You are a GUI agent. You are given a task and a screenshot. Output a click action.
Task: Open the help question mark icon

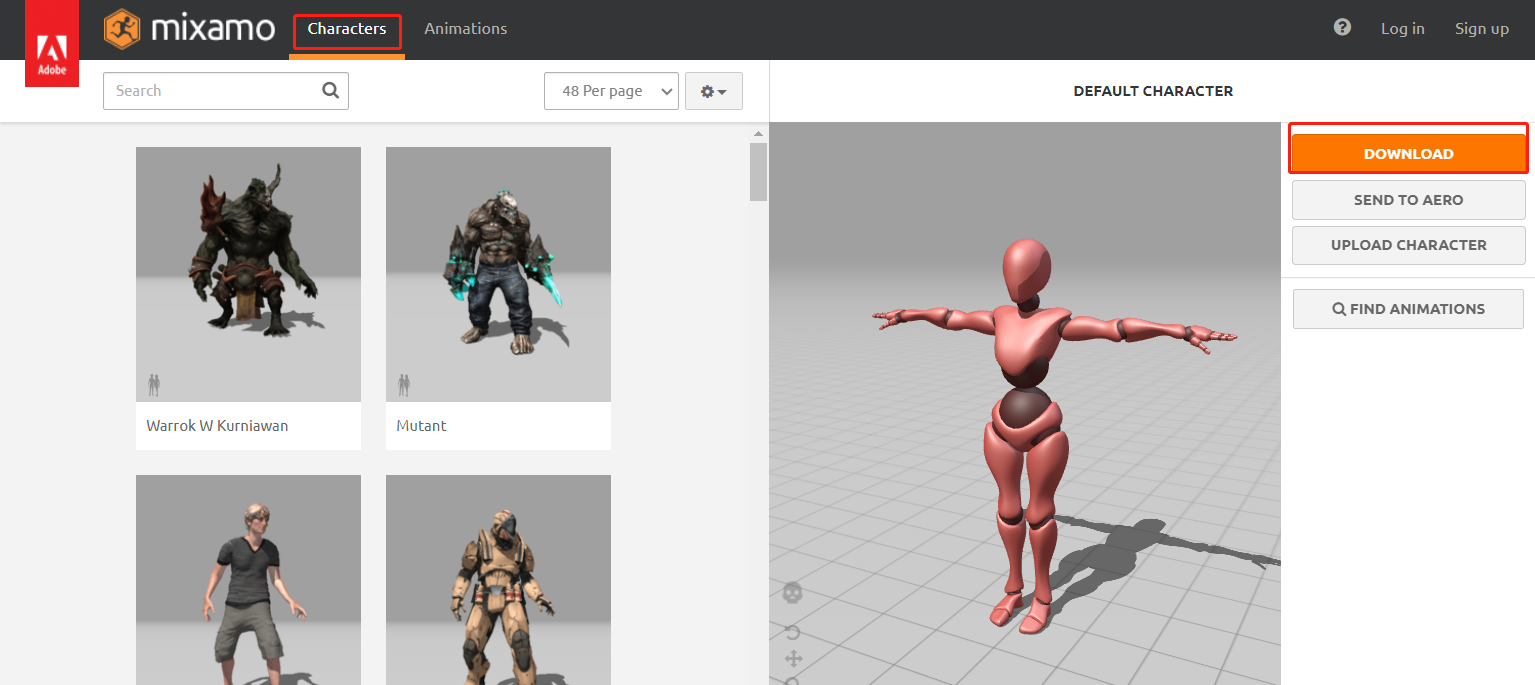point(1342,28)
